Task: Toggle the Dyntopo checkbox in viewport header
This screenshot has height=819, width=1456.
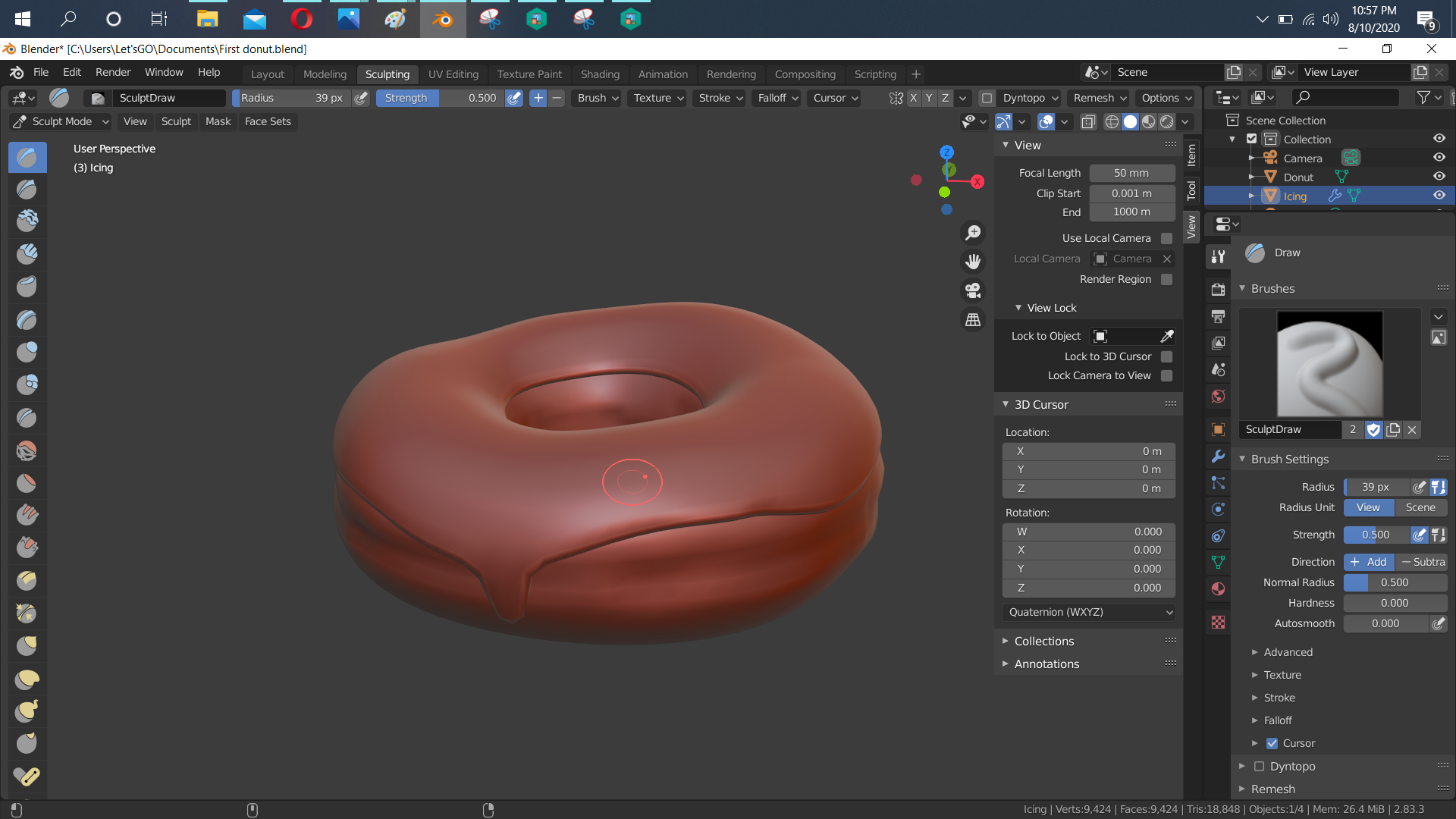Action: 987,98
